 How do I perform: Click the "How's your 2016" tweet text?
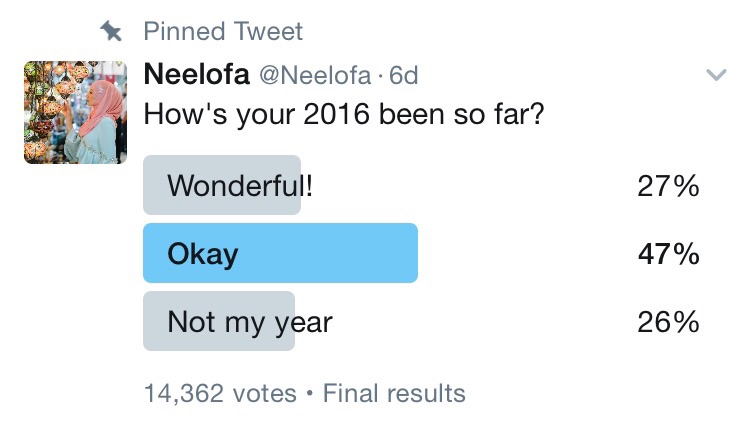click(x=344, y=113)
